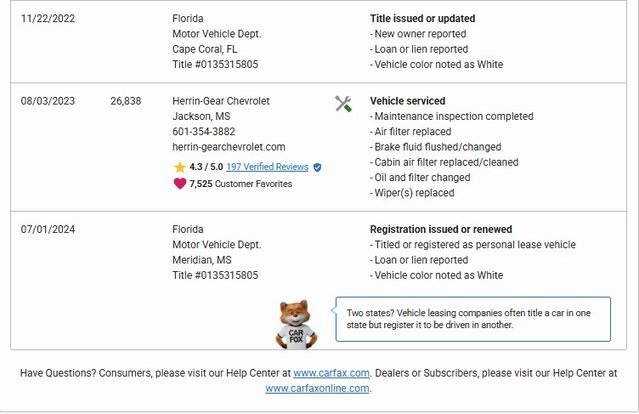
Task: Click the 'Vehicle serviced' heading
Action: coord(407,101)
